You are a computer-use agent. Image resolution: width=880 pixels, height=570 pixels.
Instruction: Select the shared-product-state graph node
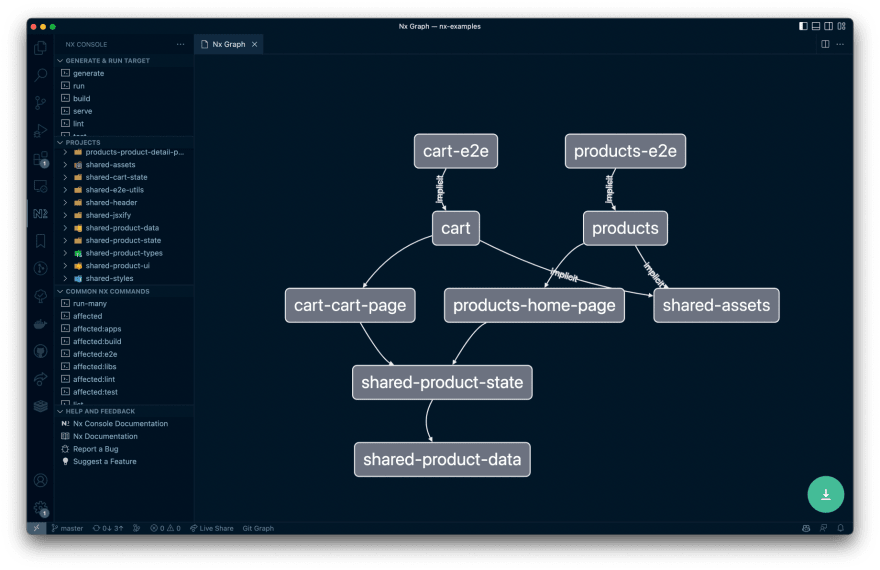(x=442, y=383)
